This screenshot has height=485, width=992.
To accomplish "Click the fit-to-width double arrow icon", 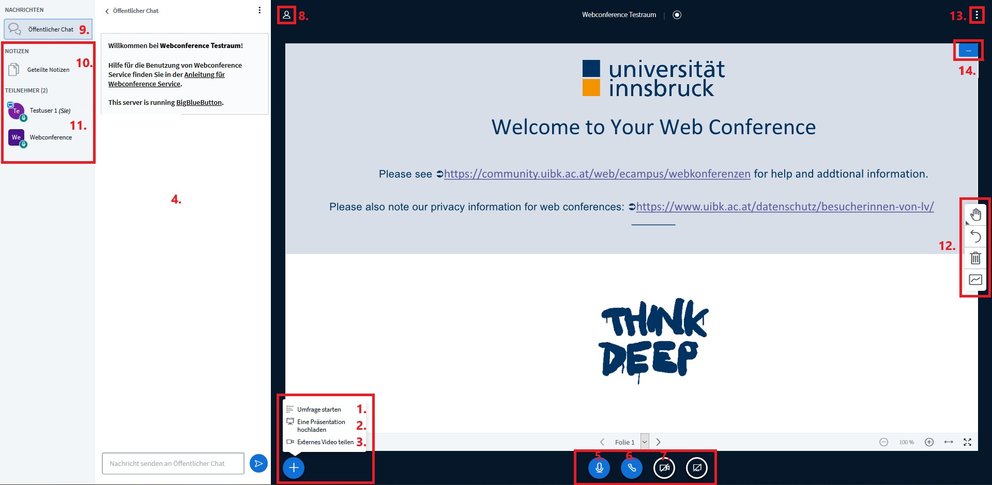I will (x=948, y=442).
